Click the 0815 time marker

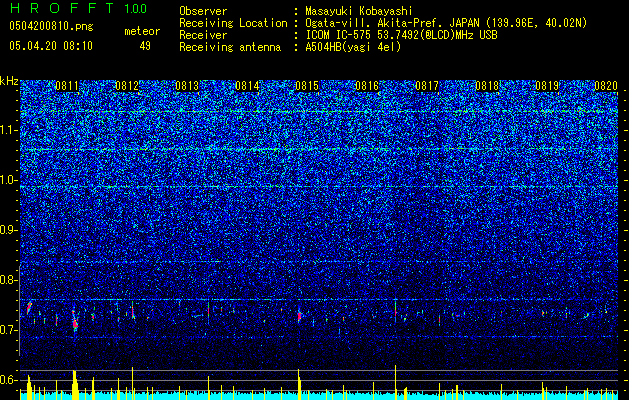[x=307, y=86]
